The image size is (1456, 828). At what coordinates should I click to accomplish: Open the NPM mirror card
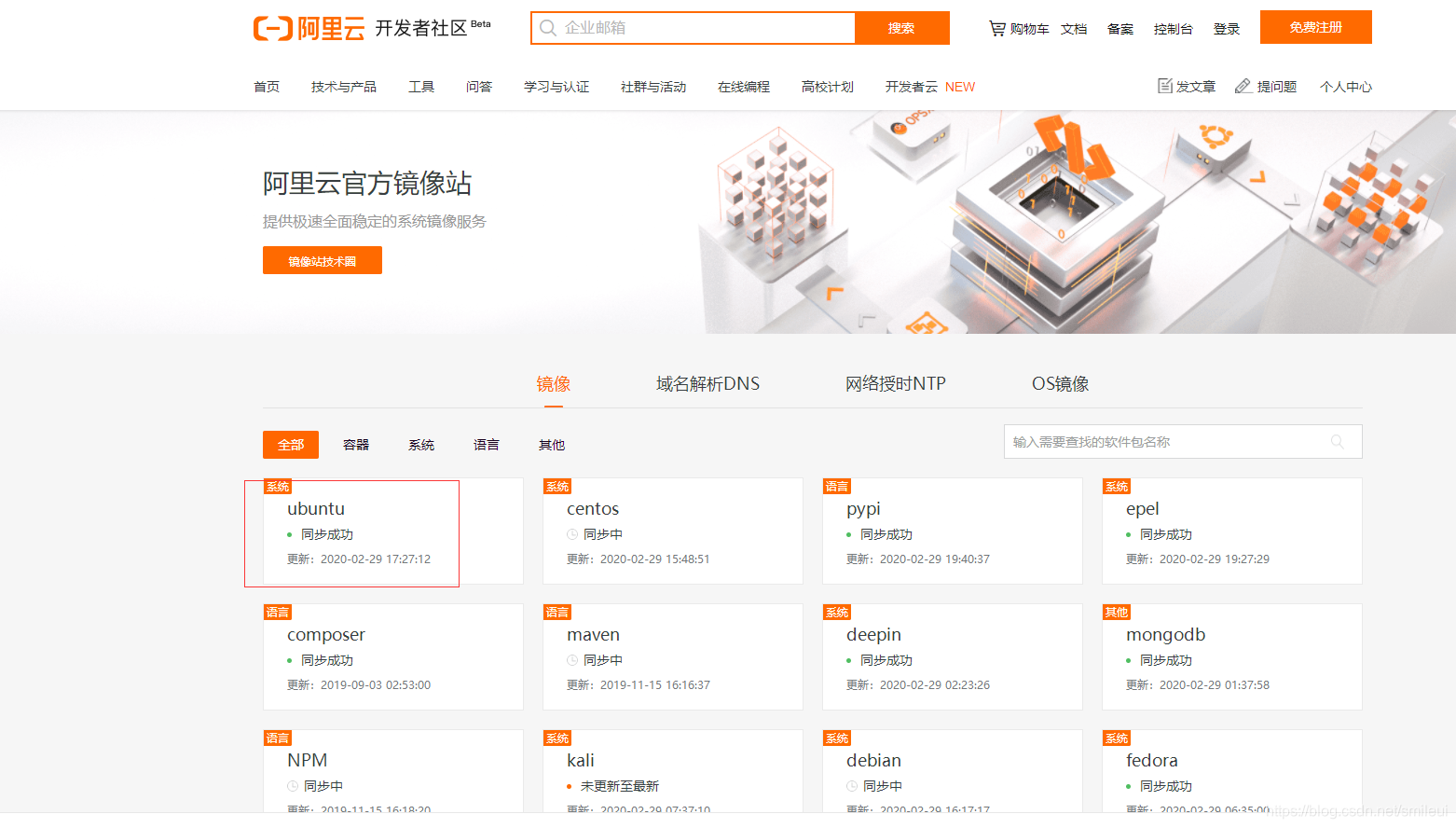tap(393, 771)
